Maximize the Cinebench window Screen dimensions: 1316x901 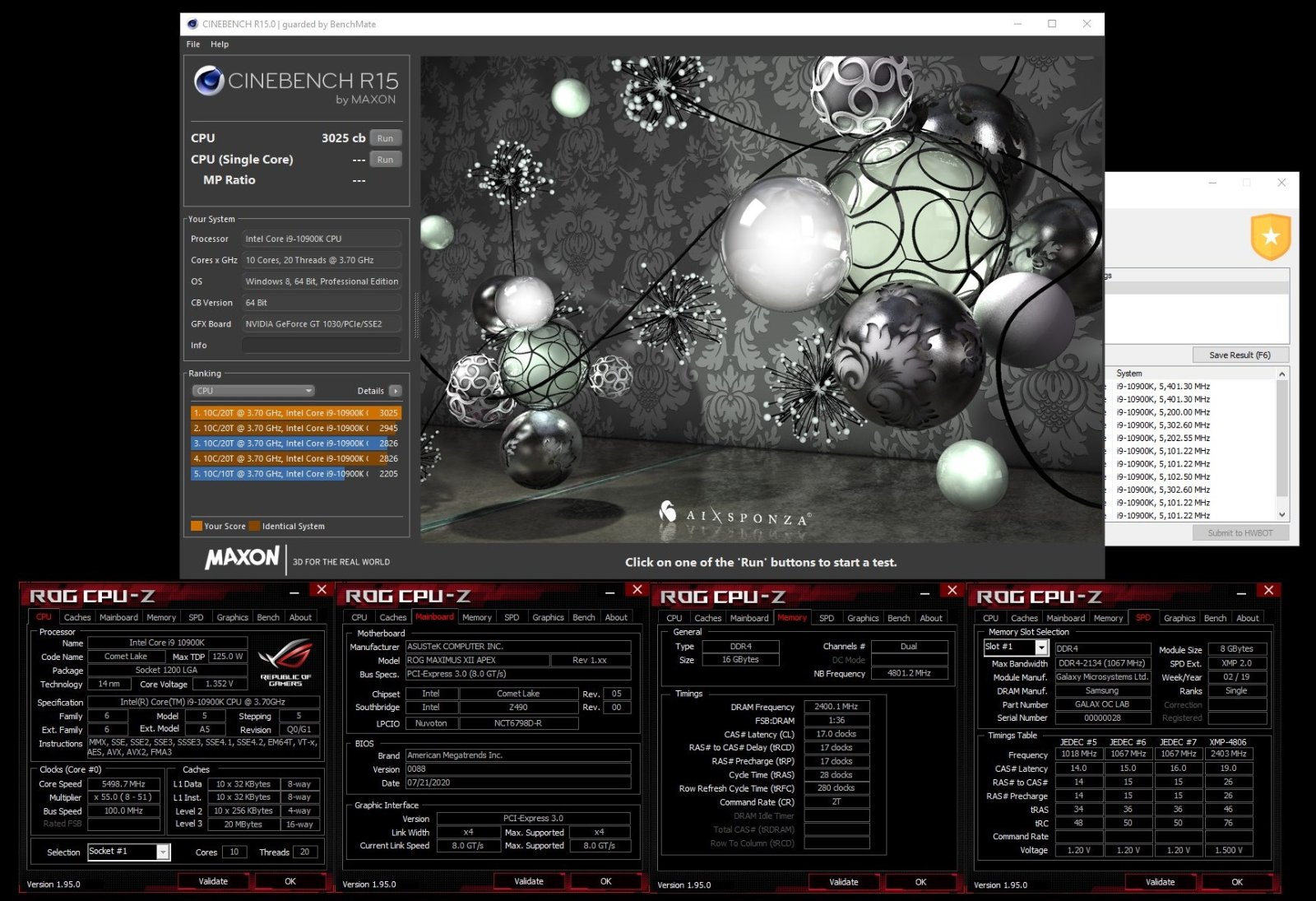pyautogui.click(x=1052, y=24)
